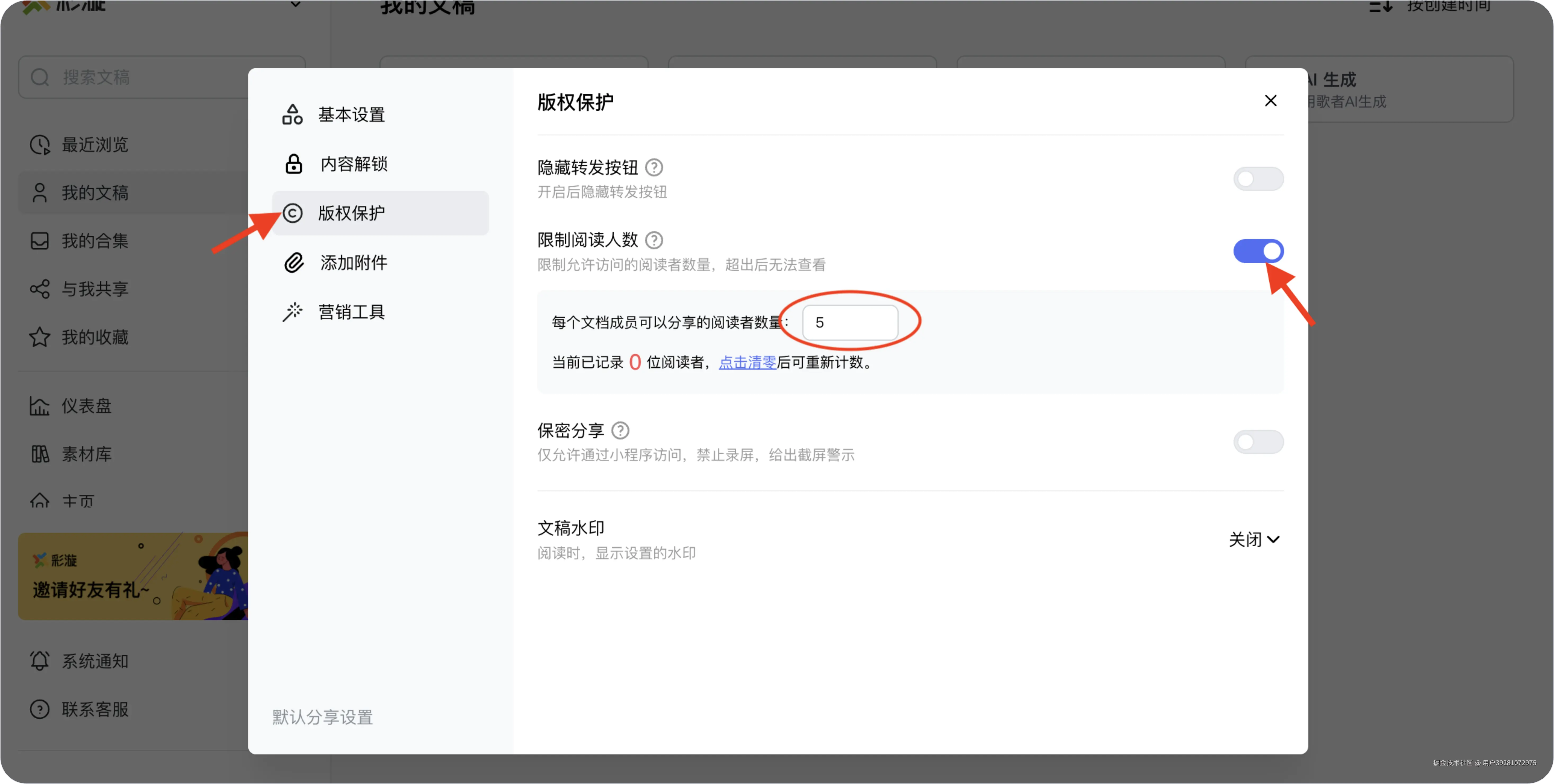
Task: Open 基本设置 shapes icon
Action: [293, 115]
